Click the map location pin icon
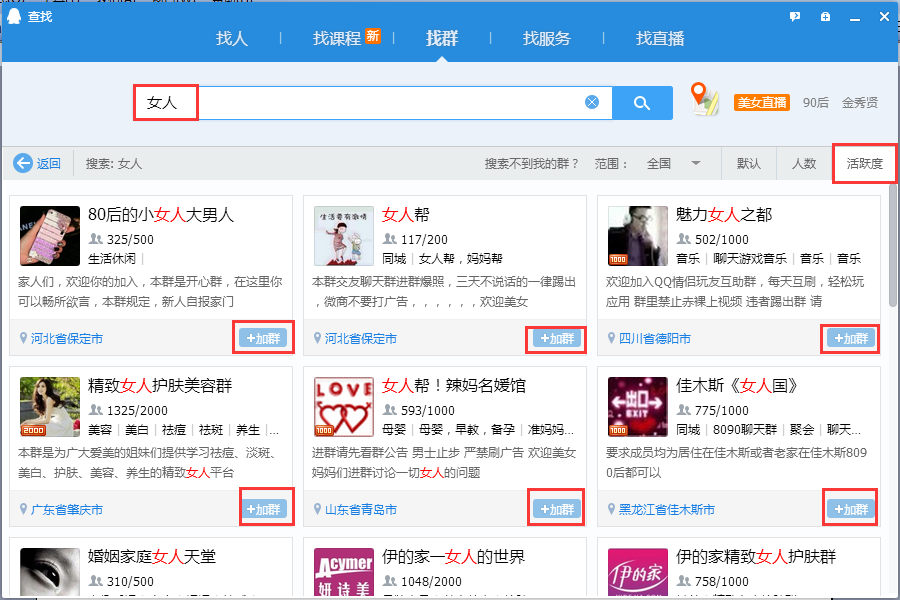This screenshot has width=900, height=600. tap(704, 99)
